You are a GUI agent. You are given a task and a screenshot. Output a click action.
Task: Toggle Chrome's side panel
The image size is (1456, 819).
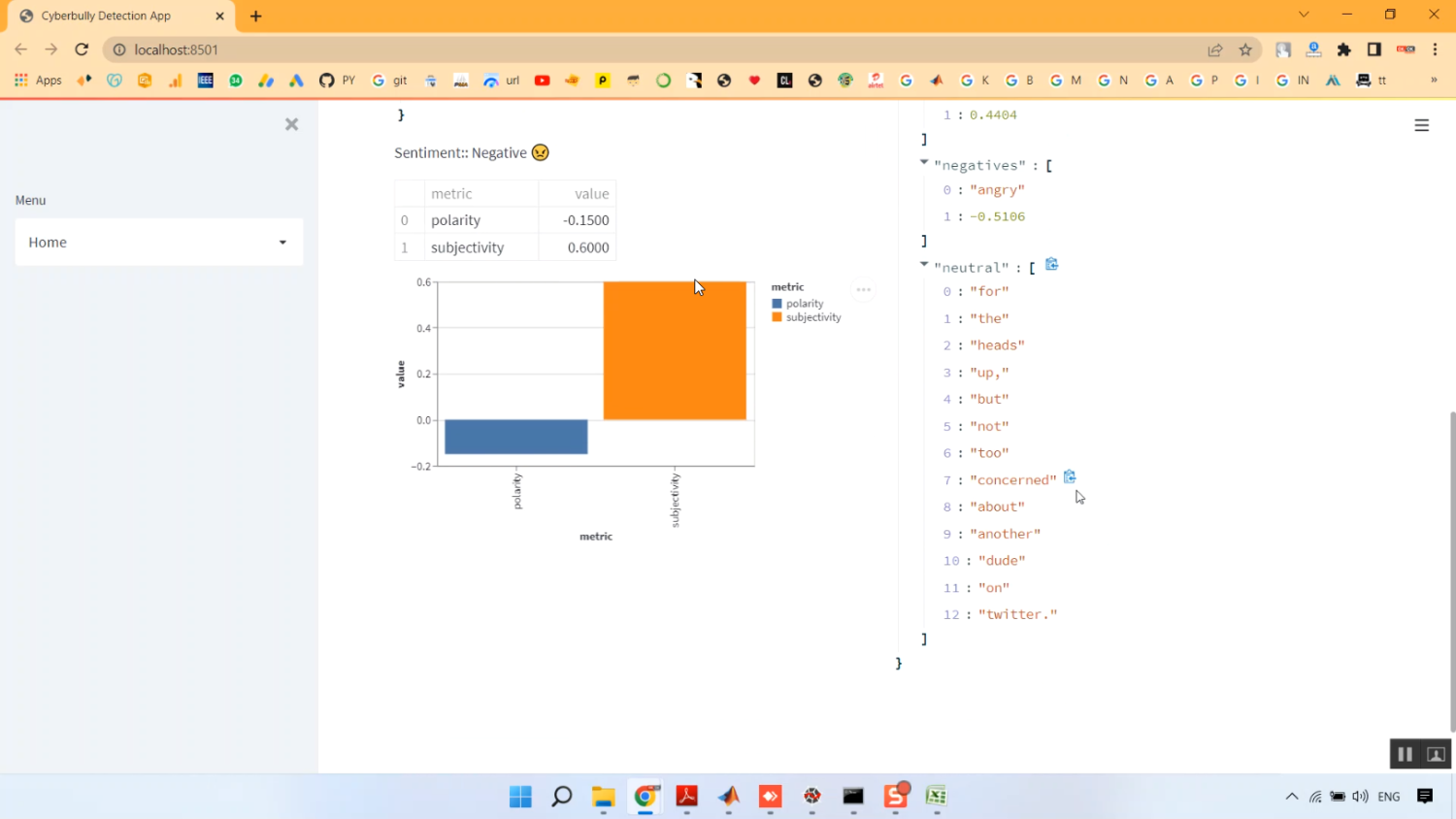tap(1373, 49)
